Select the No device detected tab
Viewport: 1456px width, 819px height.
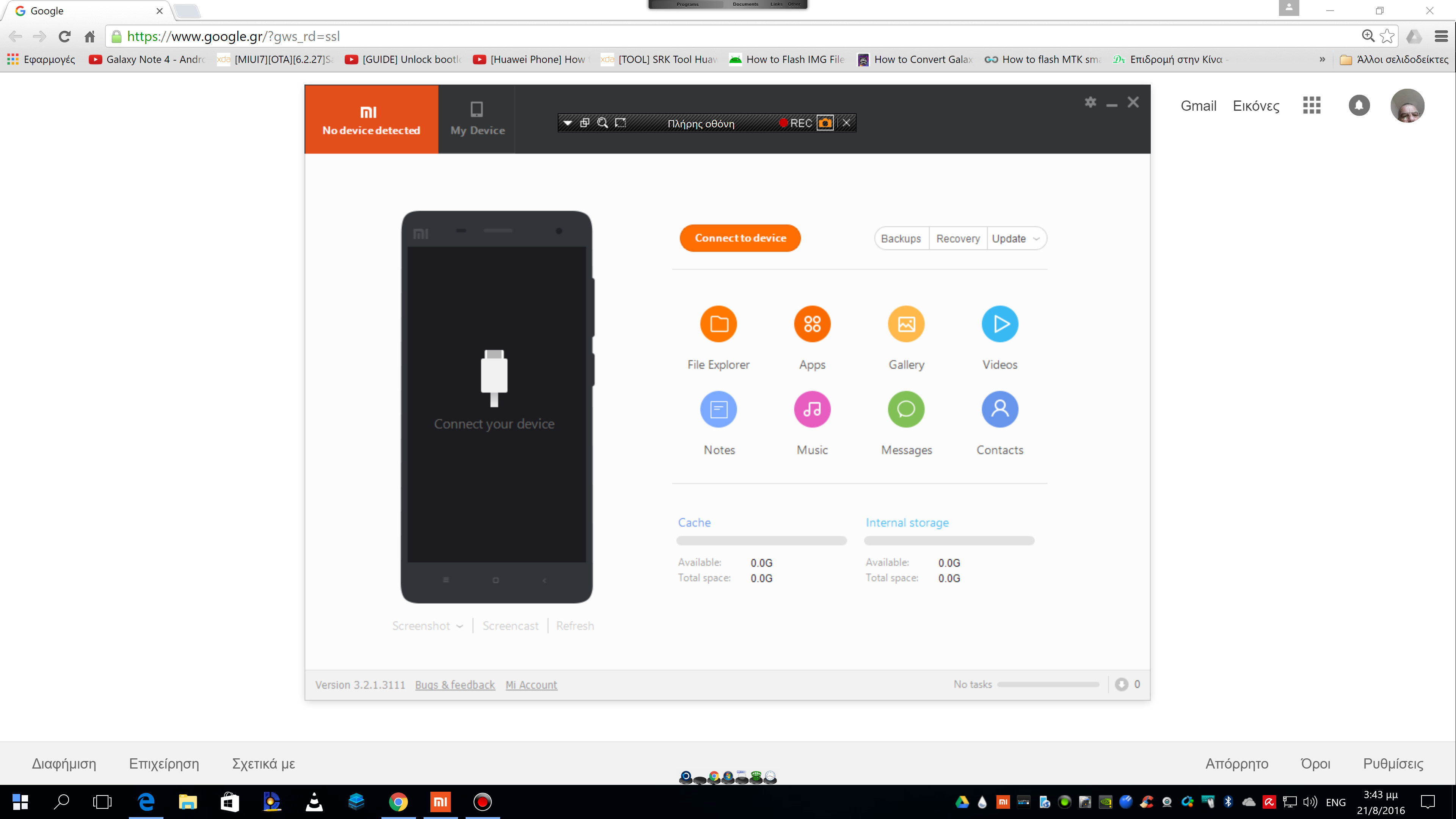click(x=371, y=119)
